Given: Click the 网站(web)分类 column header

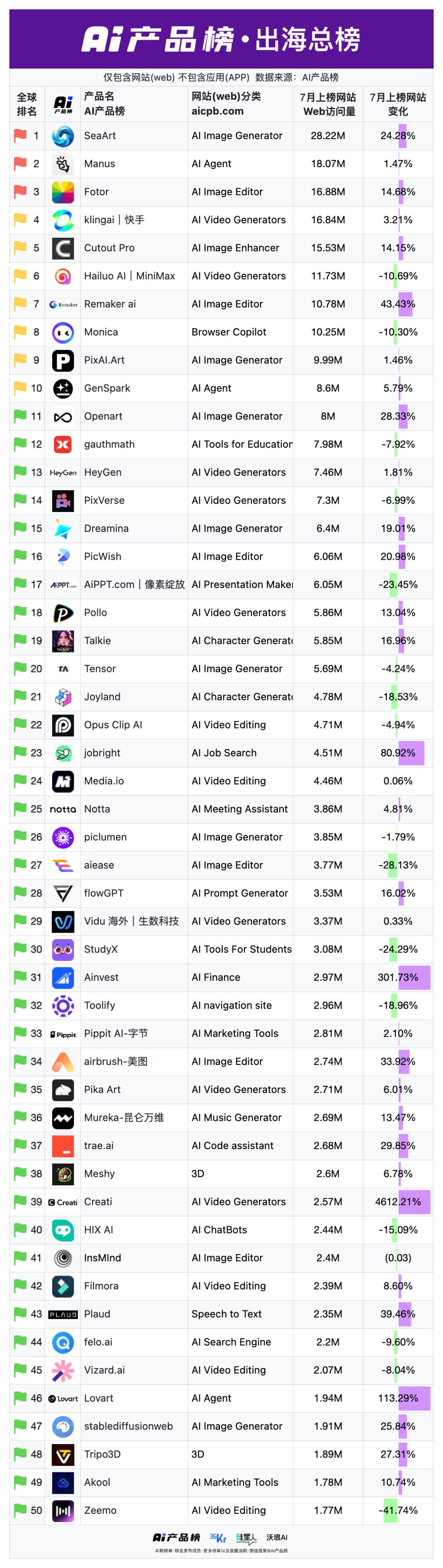Looking at the screenshot, I should coord(226,103).
